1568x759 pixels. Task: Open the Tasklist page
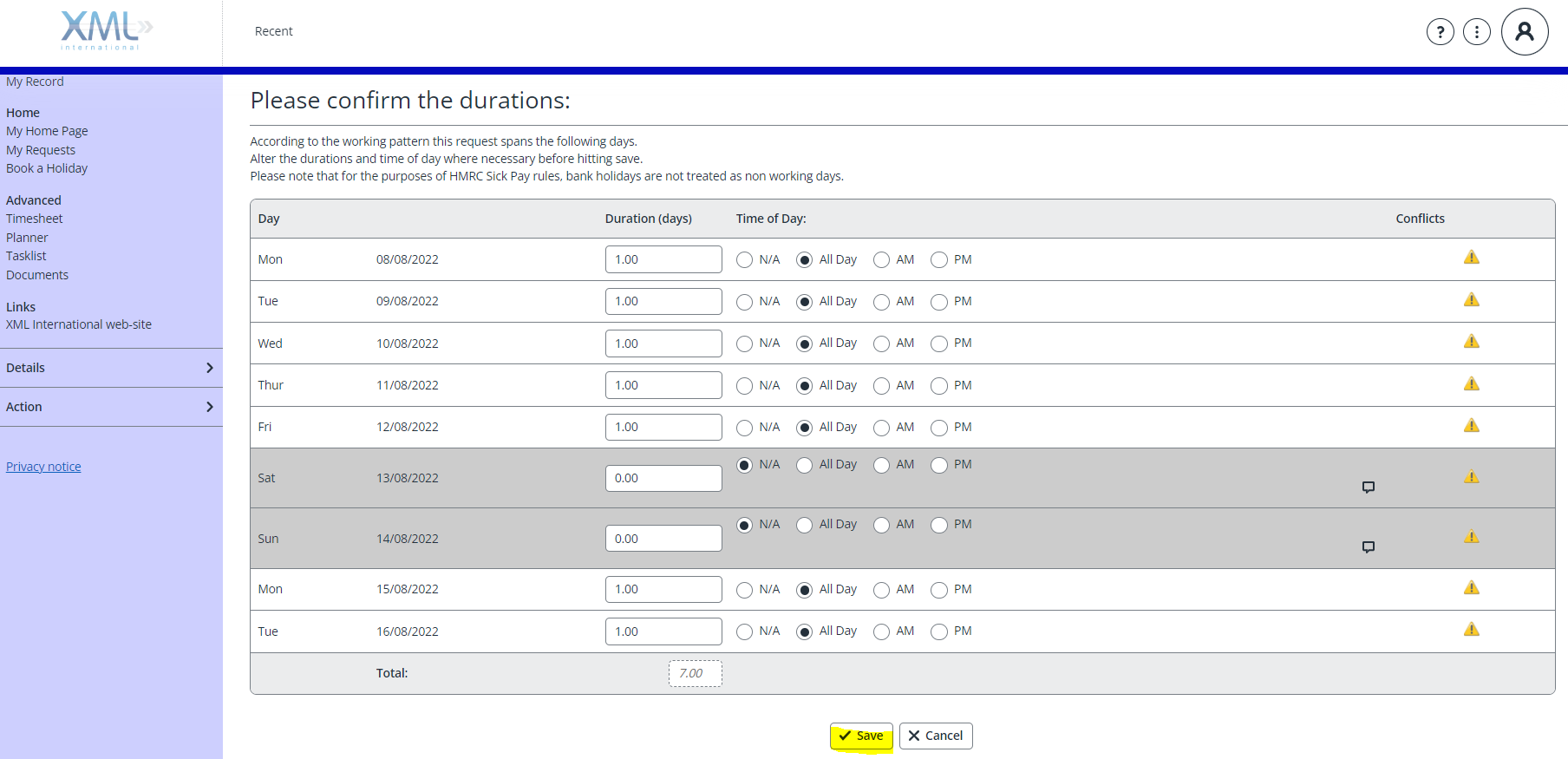(x=26, y=256)
